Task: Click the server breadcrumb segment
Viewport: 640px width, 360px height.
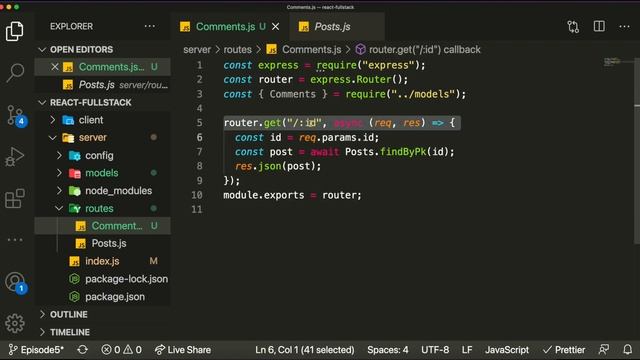Action: point(197,50)
